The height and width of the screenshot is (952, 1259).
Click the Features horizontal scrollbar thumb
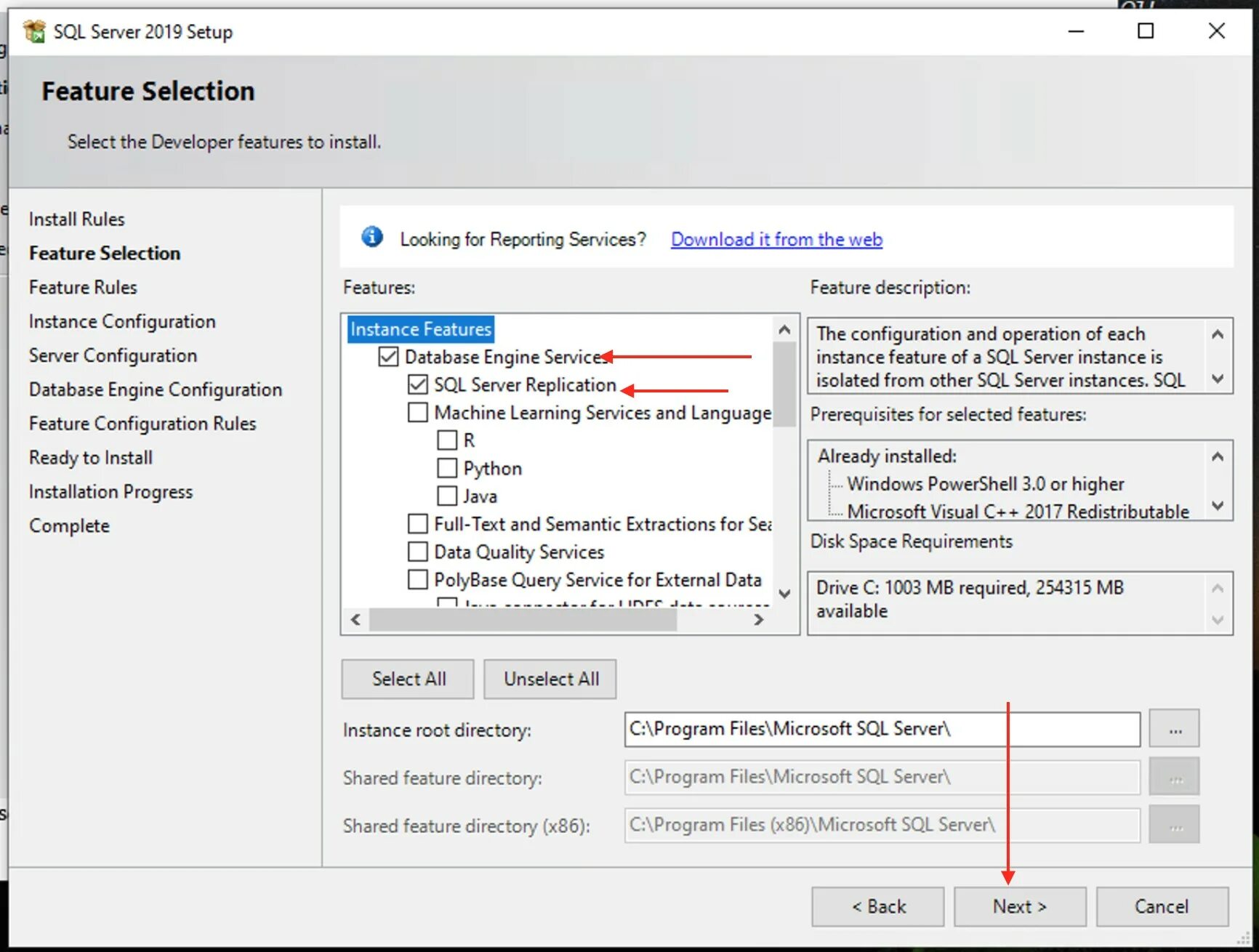click(523, 619)
